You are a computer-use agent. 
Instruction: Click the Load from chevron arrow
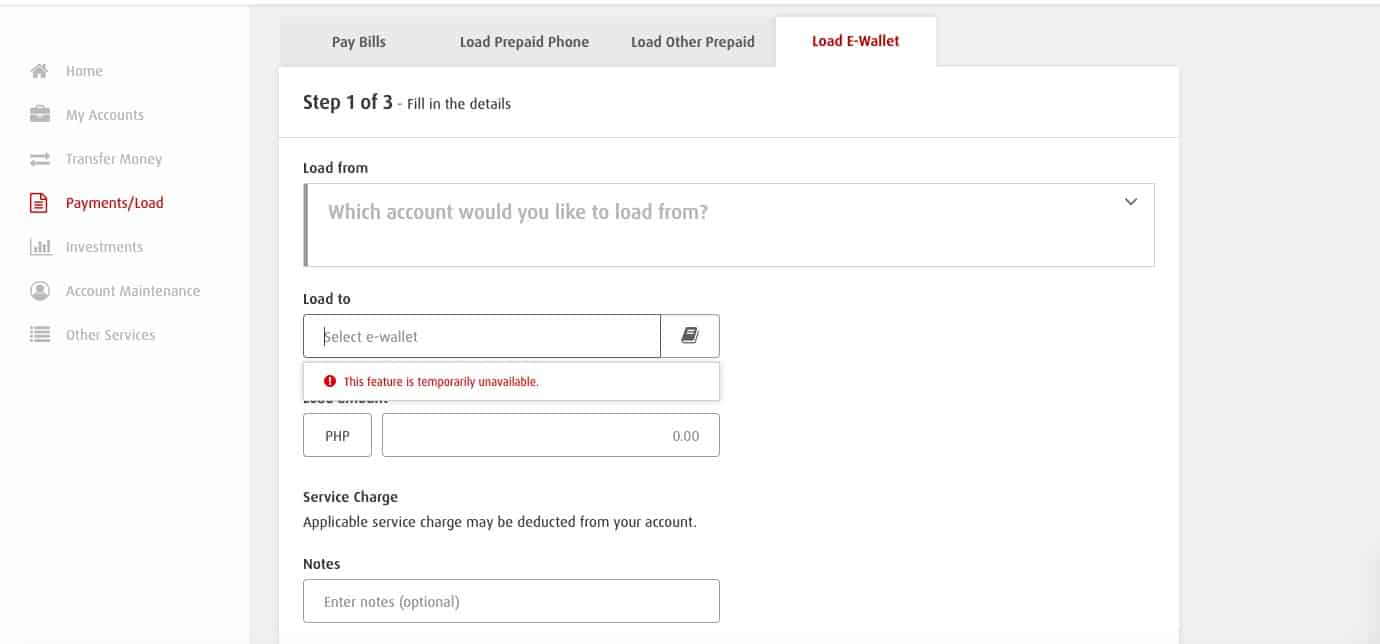point(1131,202)
